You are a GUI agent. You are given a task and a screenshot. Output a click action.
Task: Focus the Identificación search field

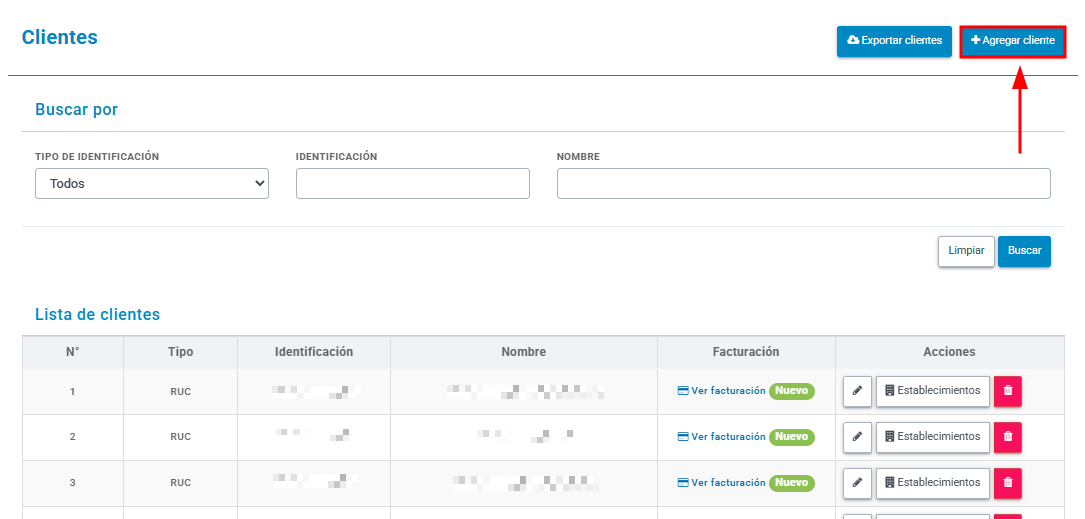pyautogui.click(x=412, y=183)
